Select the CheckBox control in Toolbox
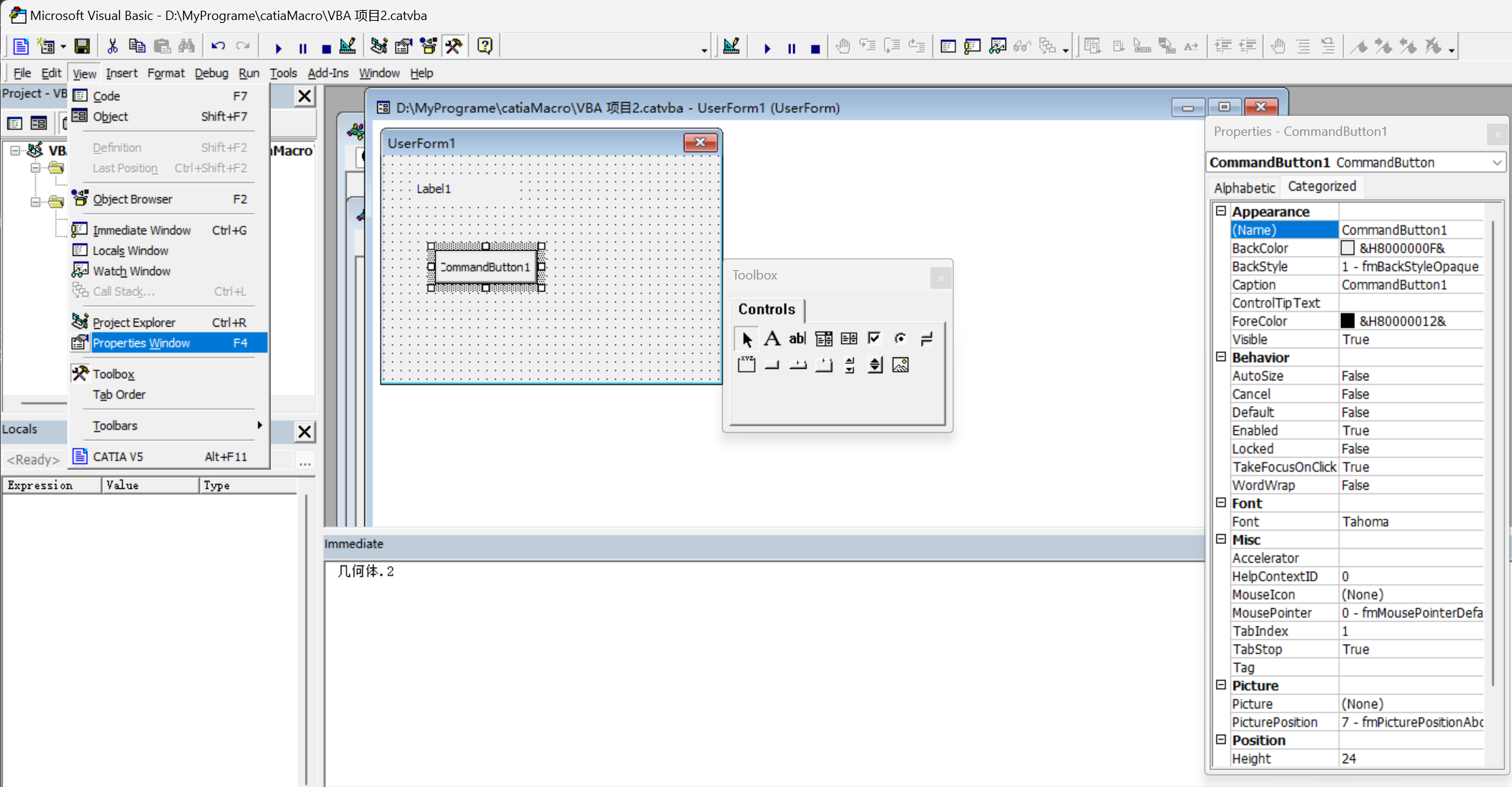 tap(875, 339)
